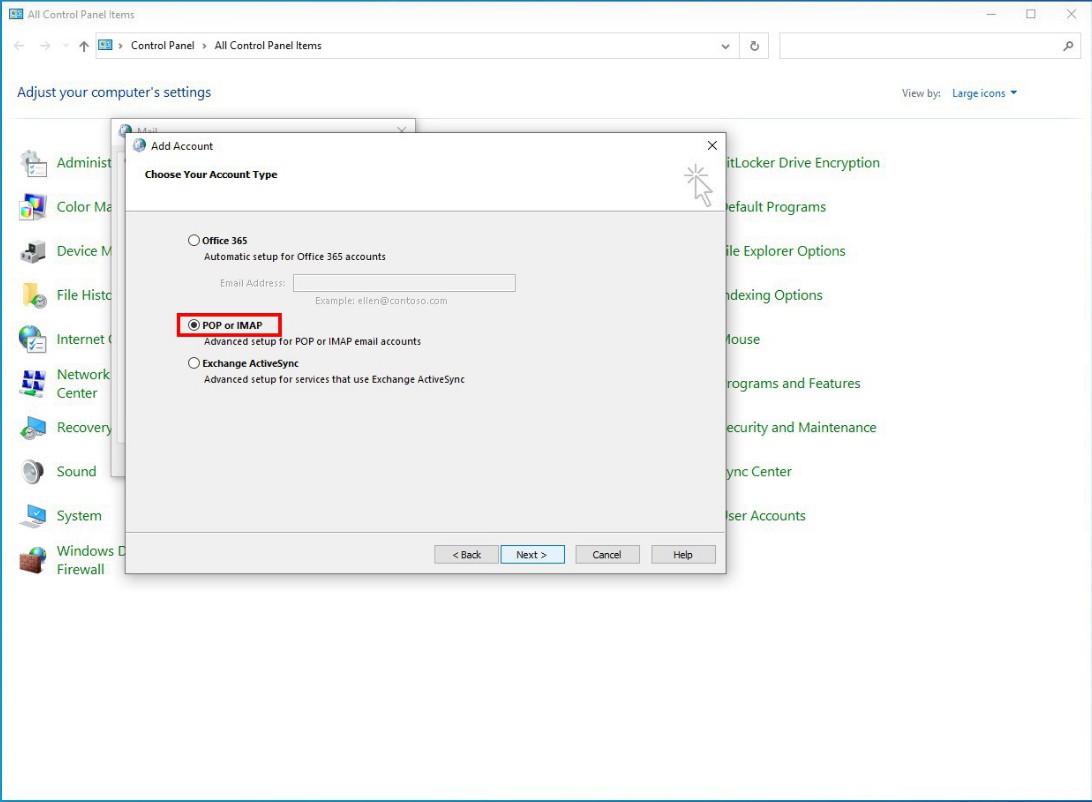Open the System icon

click(33, 516)
